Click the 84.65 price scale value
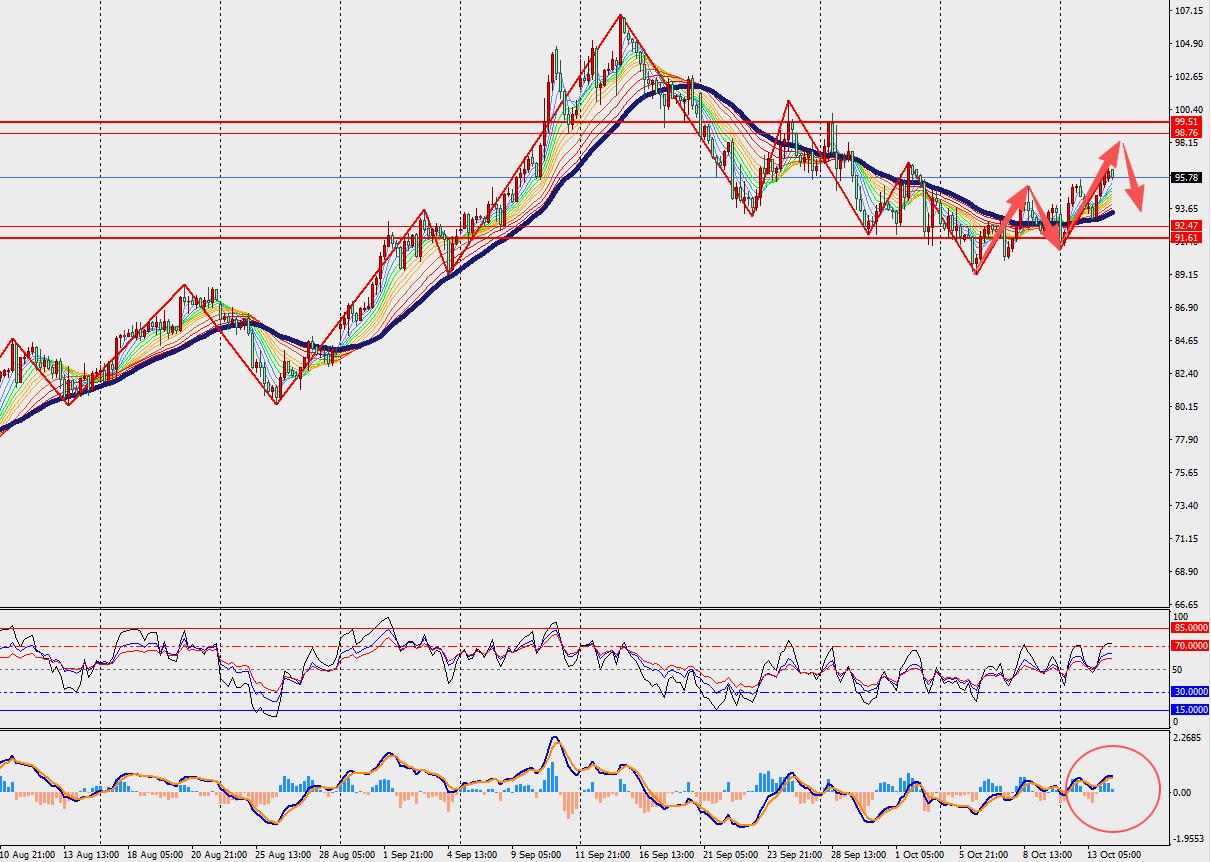The height and width of the screenshot is (862, 1211). 1187,341
